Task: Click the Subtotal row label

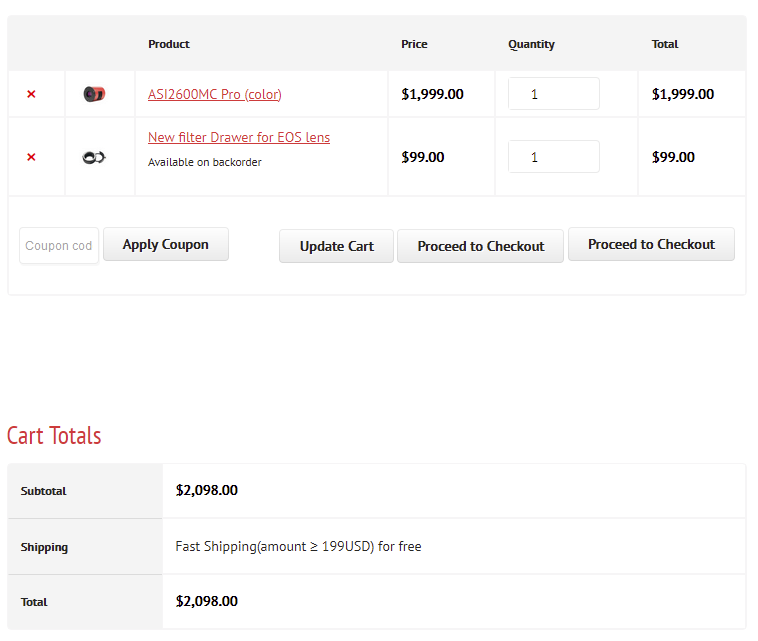Action: tap(44, 491)
